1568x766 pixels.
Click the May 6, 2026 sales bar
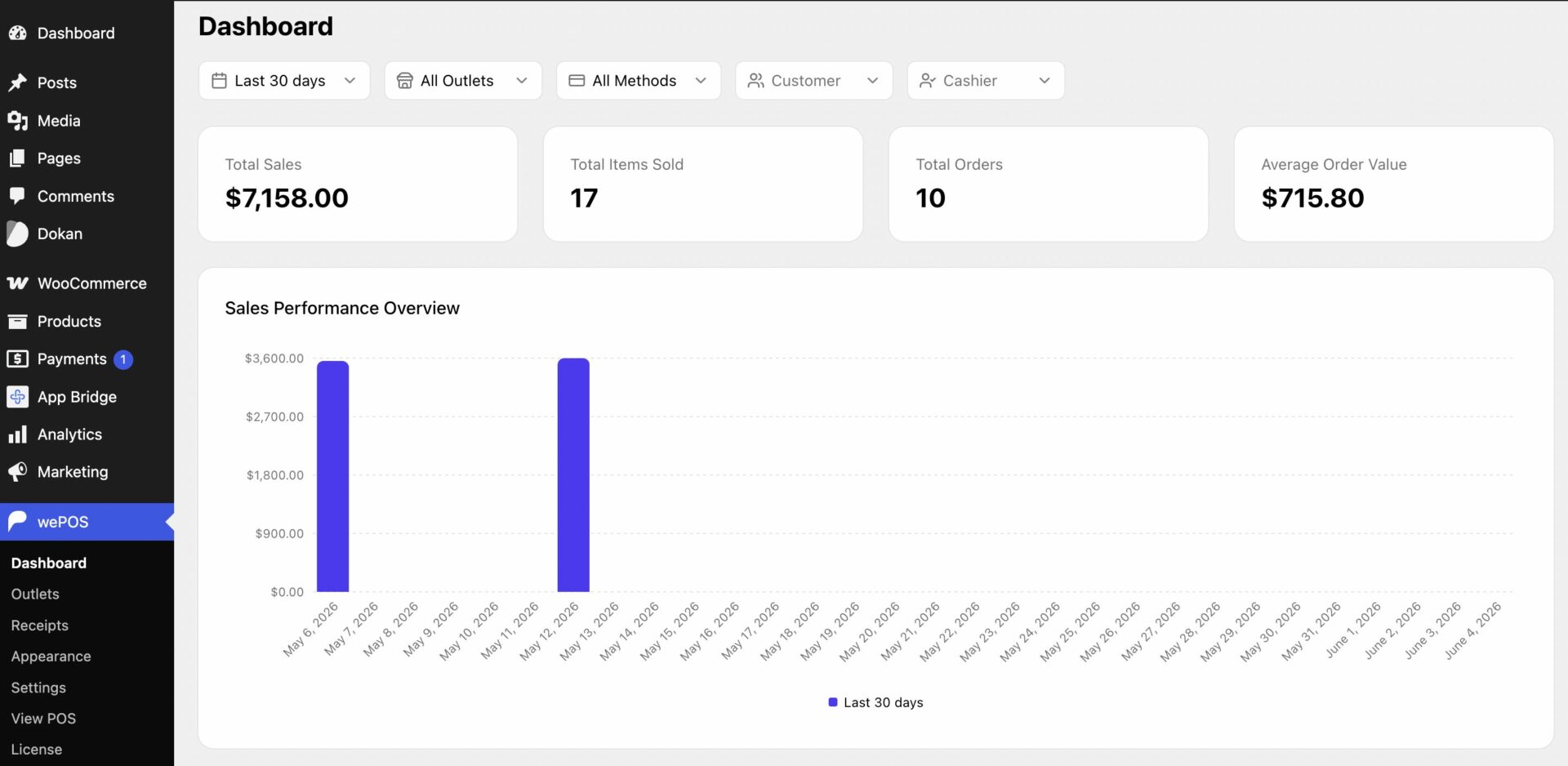point(332,476)
